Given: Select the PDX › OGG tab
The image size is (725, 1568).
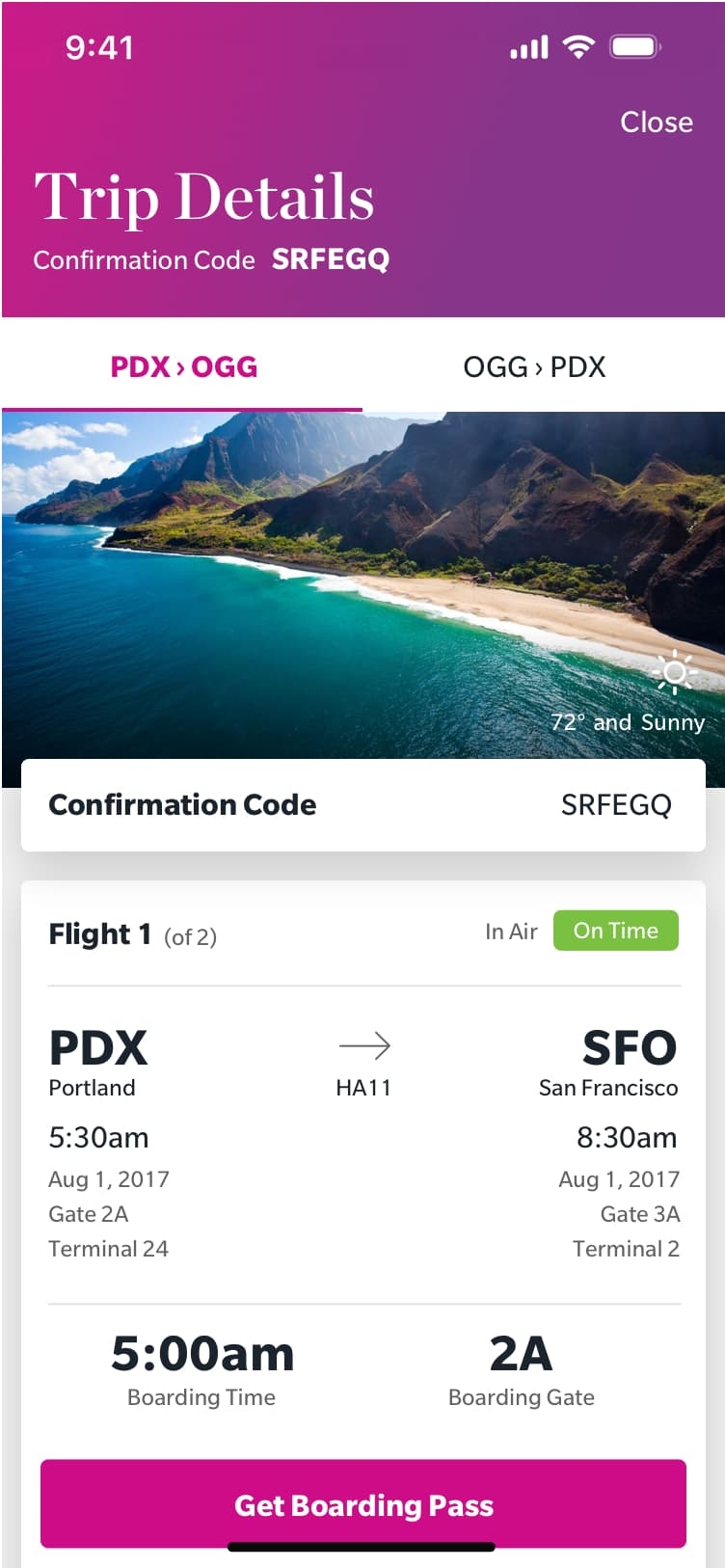Looking at the screenshot, I should [x=183, y=367].
